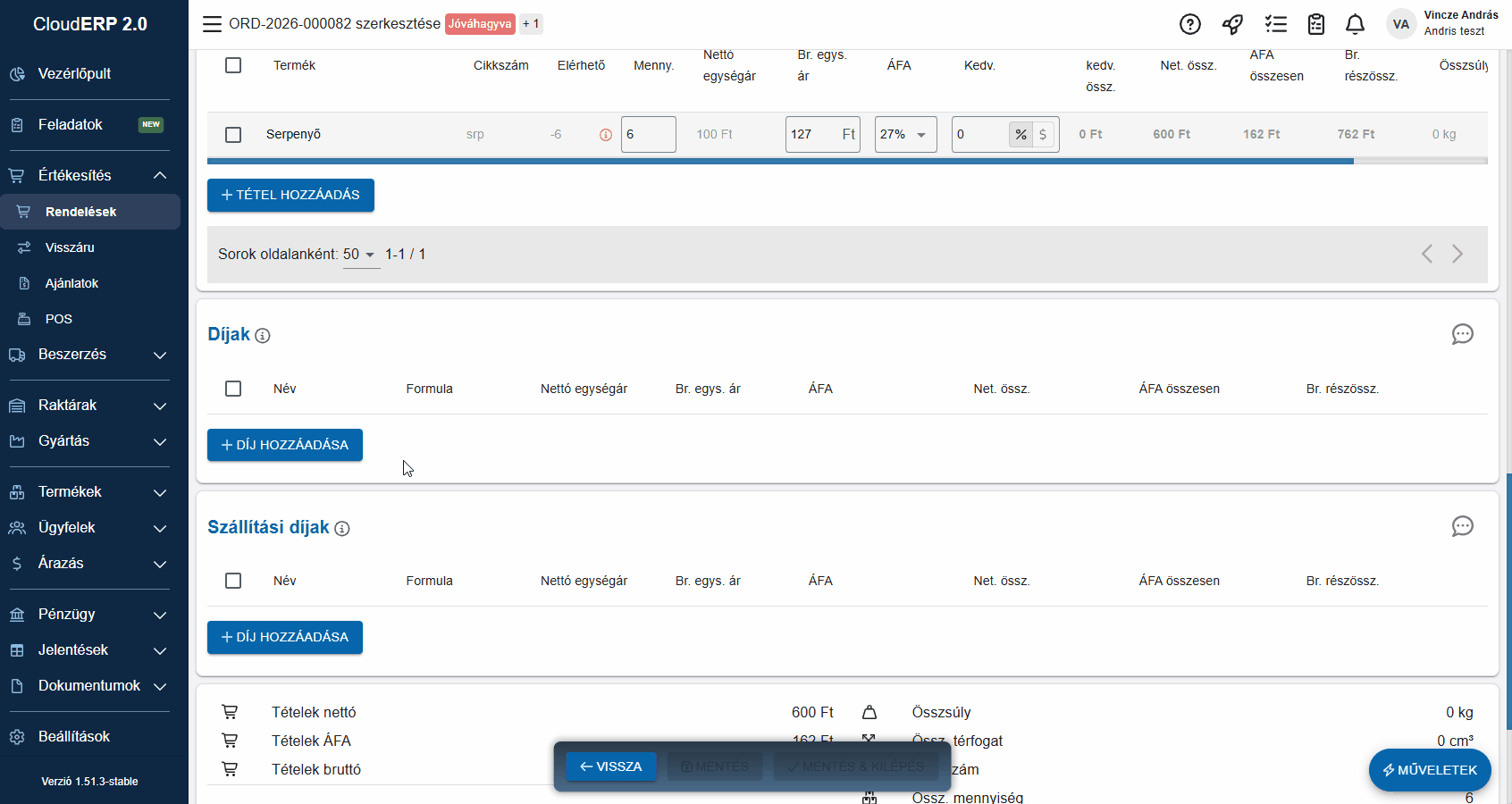
Task: Click the quantity input for Serpenyő
Action: [x=648, y=135]
